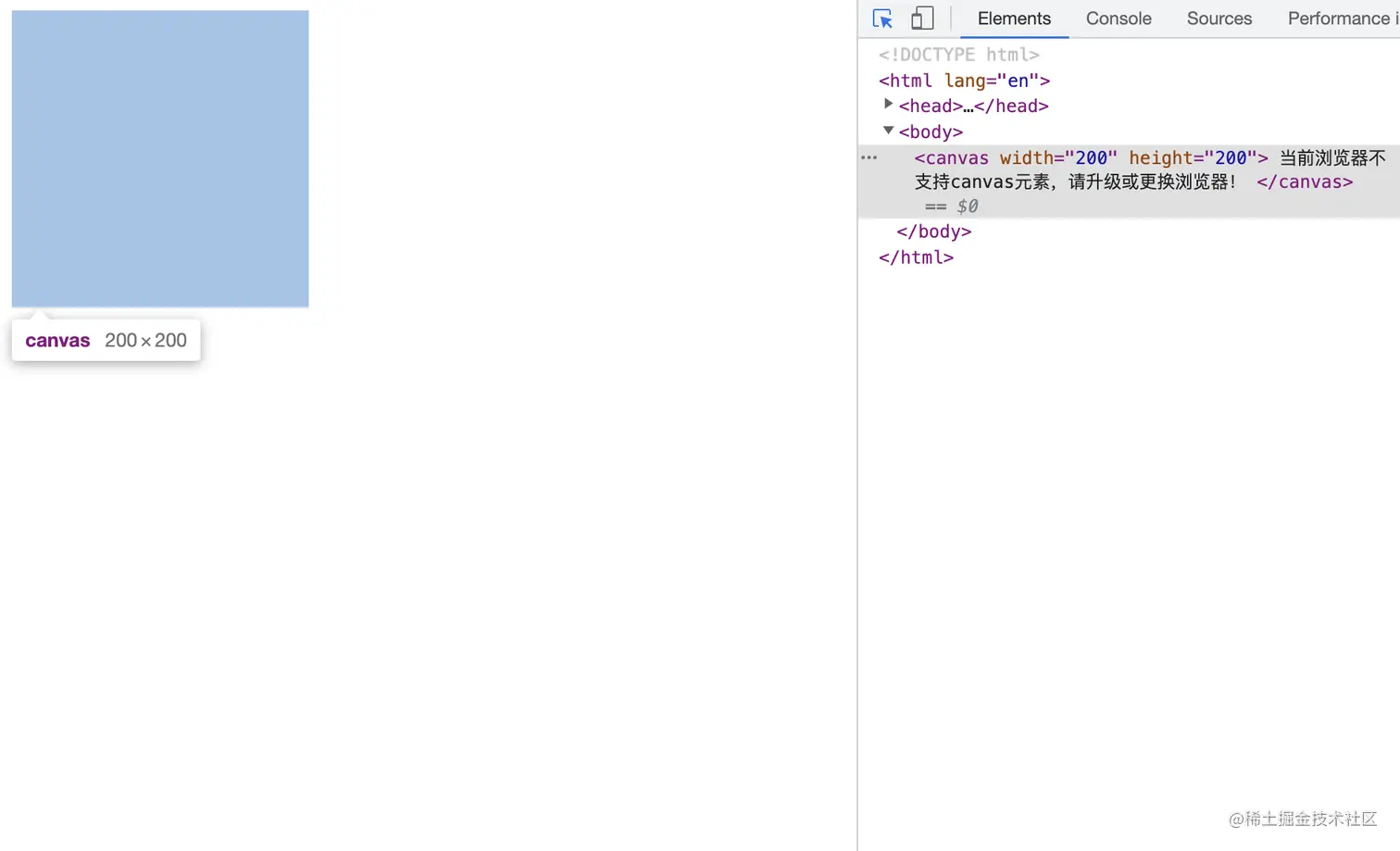
Task: Collapse the body element disclosure triangle
Action: point(888,130)
